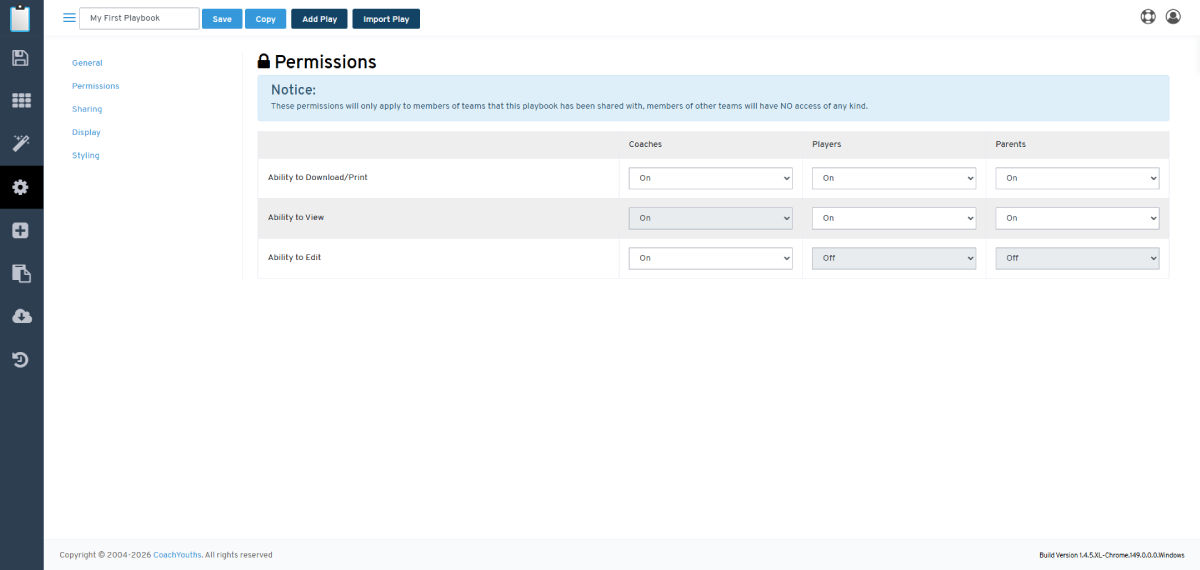Open the General settings section
The width and height of the screenshot is (1200, 570).
point(87,63)
